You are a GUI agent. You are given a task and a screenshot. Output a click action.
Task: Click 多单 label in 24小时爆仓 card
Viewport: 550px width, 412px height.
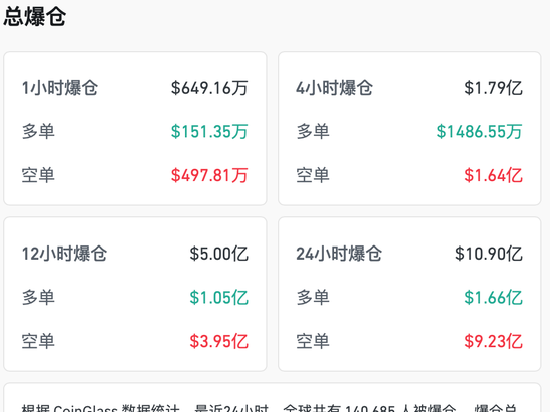click(313, 297)
